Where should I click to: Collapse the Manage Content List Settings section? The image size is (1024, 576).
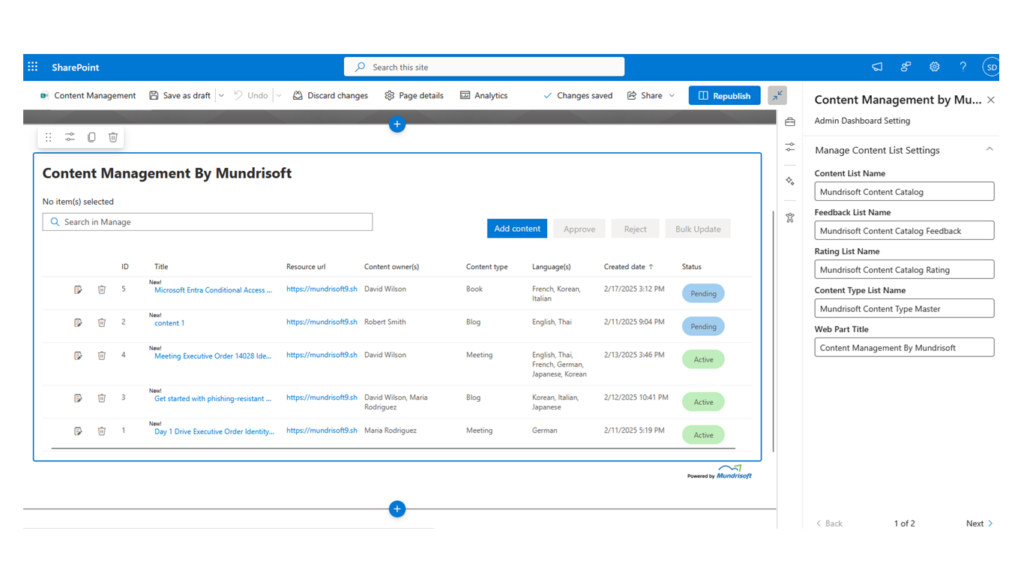tap(989, 150)
